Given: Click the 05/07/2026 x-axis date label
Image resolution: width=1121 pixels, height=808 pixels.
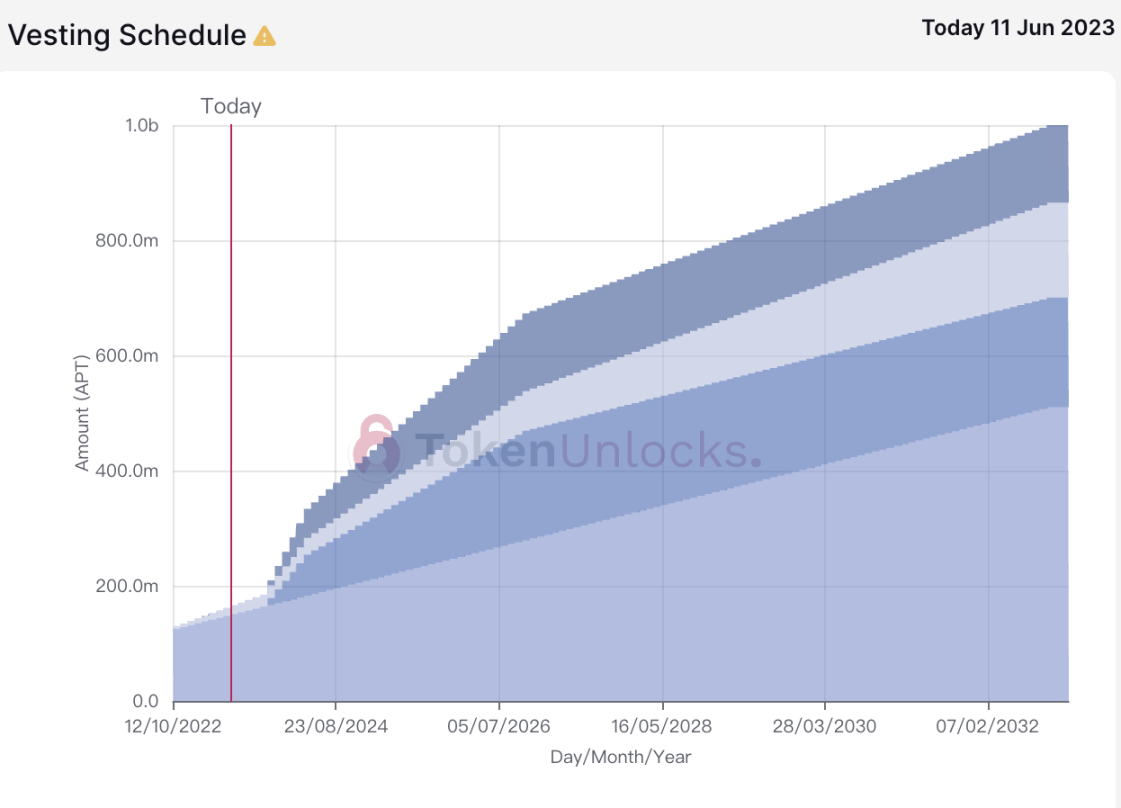Looking at the screenshot, I should 499,726.
